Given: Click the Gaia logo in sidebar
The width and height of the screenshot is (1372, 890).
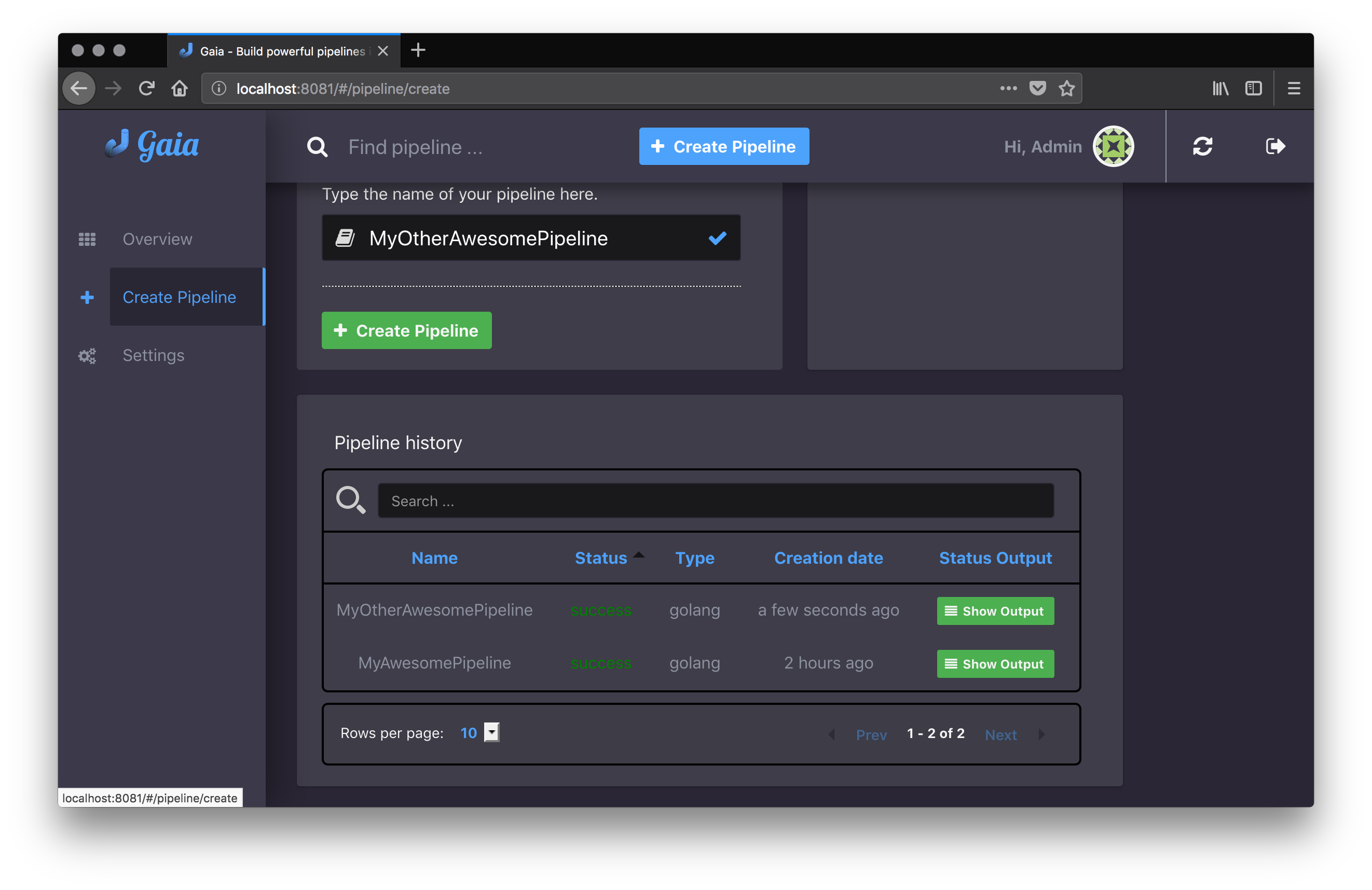Looking at the screenshot, I should [152, 145].
